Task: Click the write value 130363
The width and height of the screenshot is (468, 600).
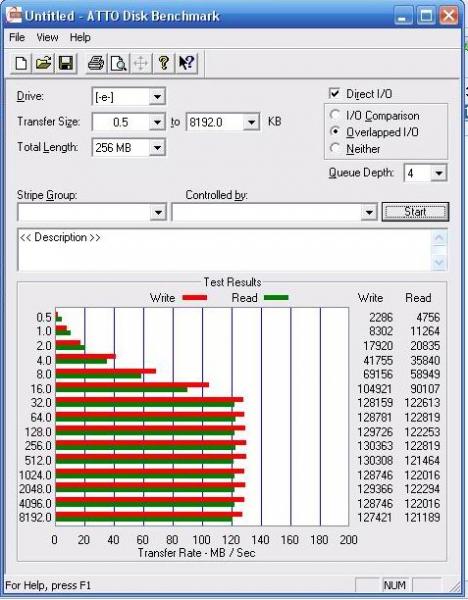Action: pyautogui.click(x=375, y=446)
